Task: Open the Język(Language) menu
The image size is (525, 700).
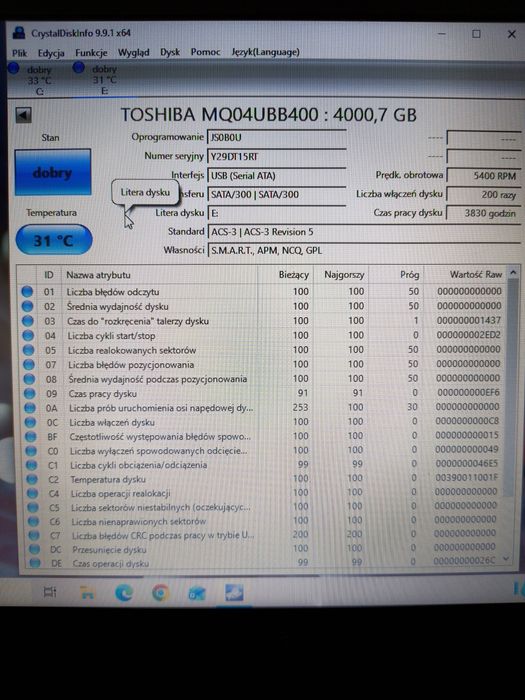Action: [x=265, y=52]
